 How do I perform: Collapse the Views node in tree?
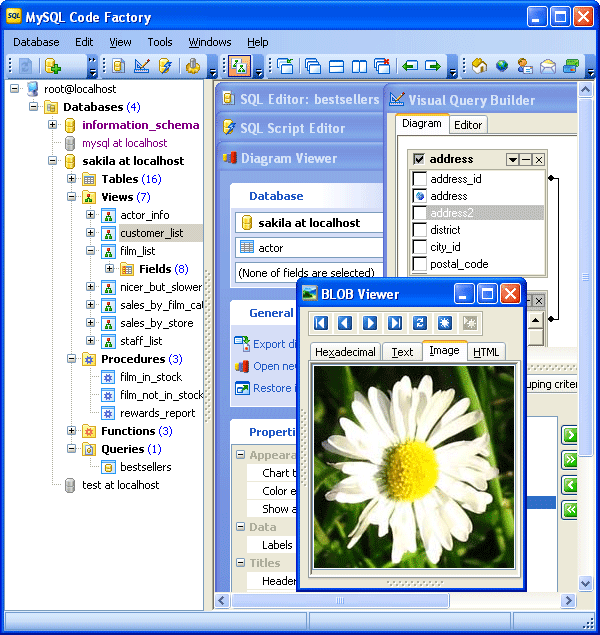72,197
